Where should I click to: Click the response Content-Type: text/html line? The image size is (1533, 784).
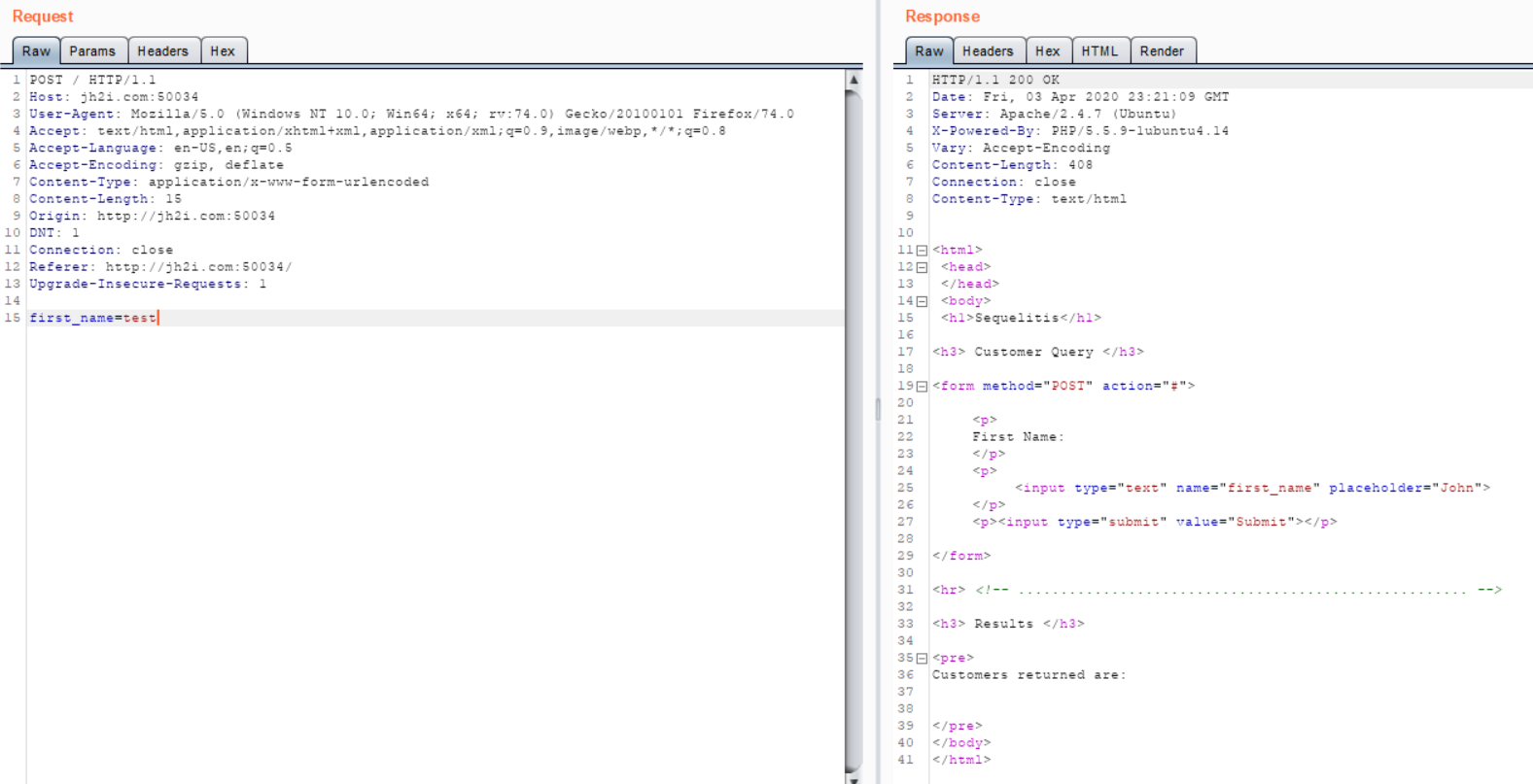pos(1029,199)
